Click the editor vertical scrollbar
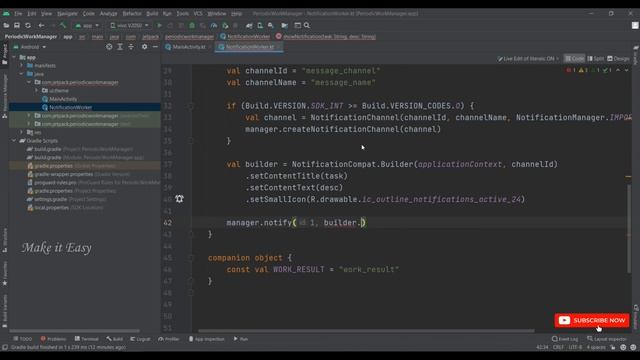The width and height of the screenshot is (640, 360). coord(628,229)
